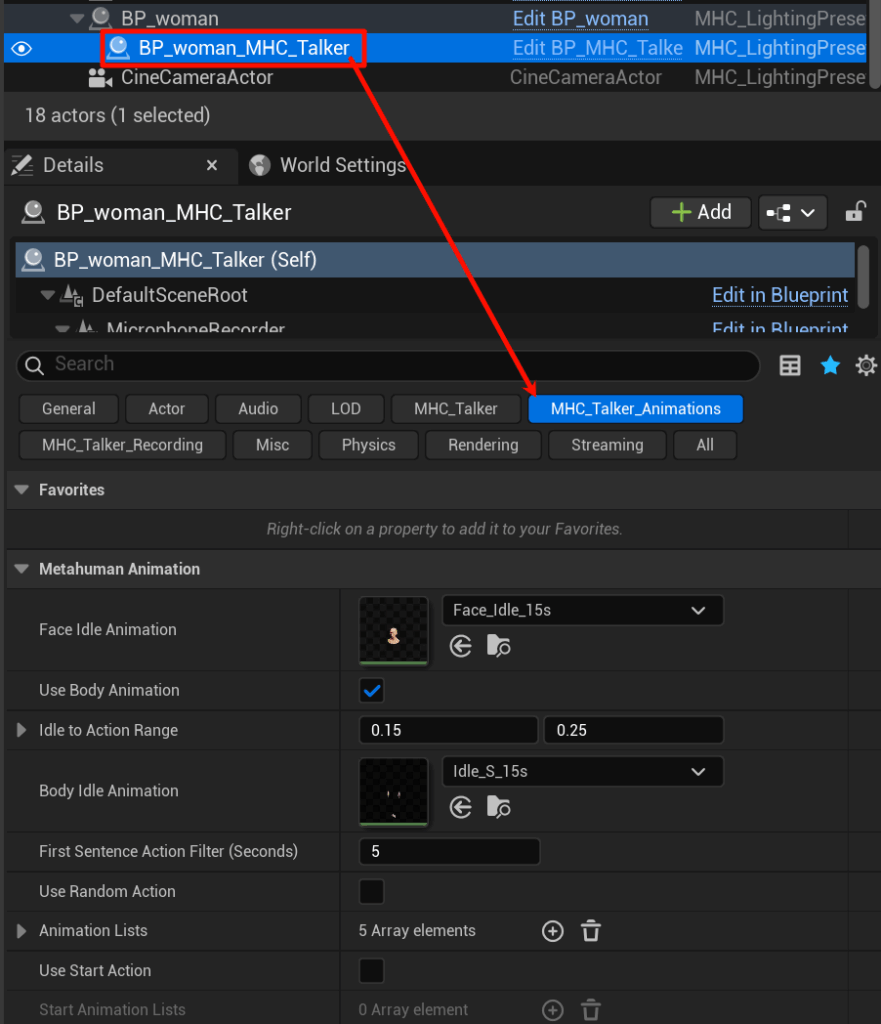The height and width of the screenshot is (1024, 881).
Task: Toggle visibility eye of BP_woman_MHC_Talker
Action: 21,48
